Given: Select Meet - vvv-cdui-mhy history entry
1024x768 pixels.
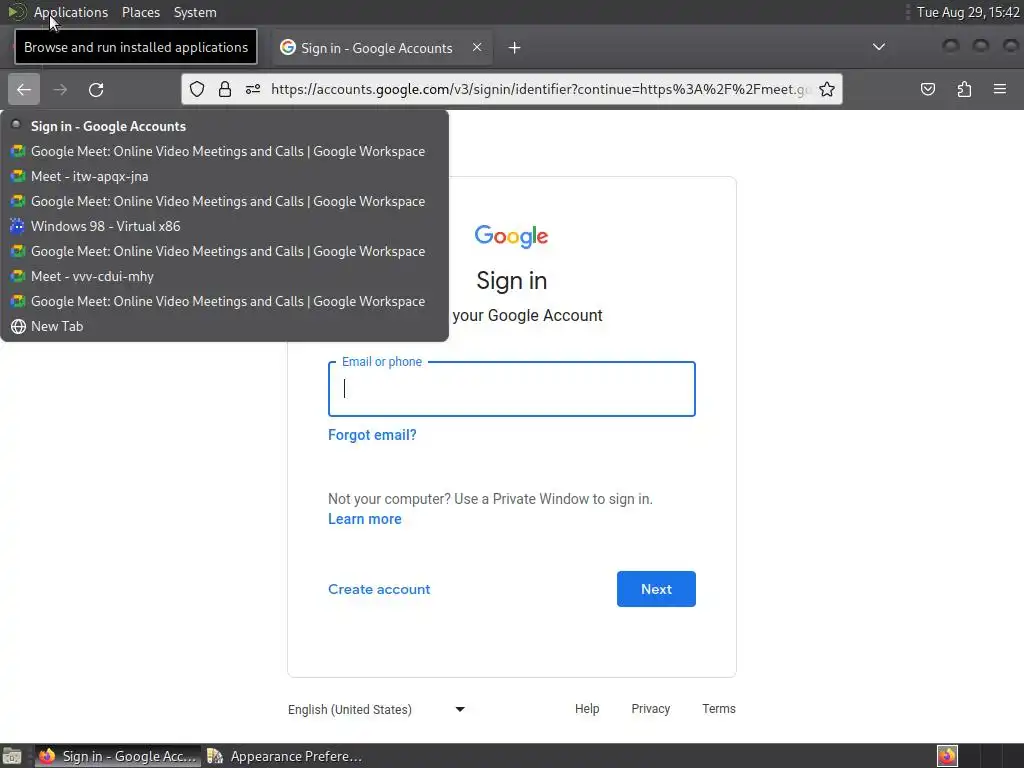Looking at the screenshot, I should [225, 276].
